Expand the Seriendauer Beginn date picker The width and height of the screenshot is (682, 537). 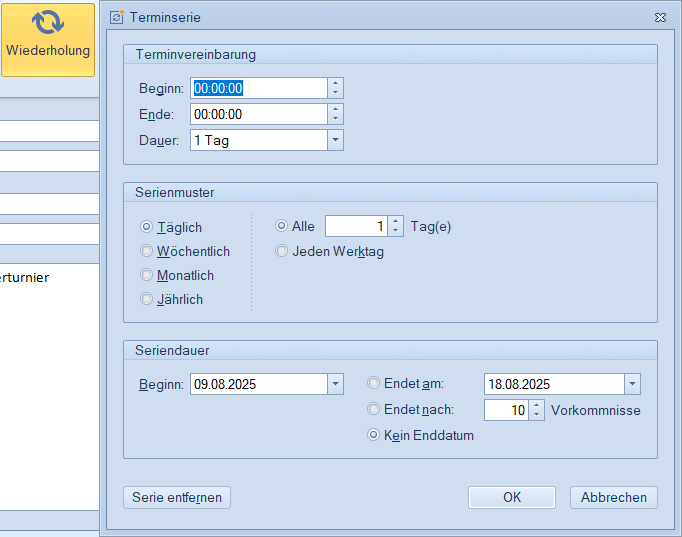(335, 384)
